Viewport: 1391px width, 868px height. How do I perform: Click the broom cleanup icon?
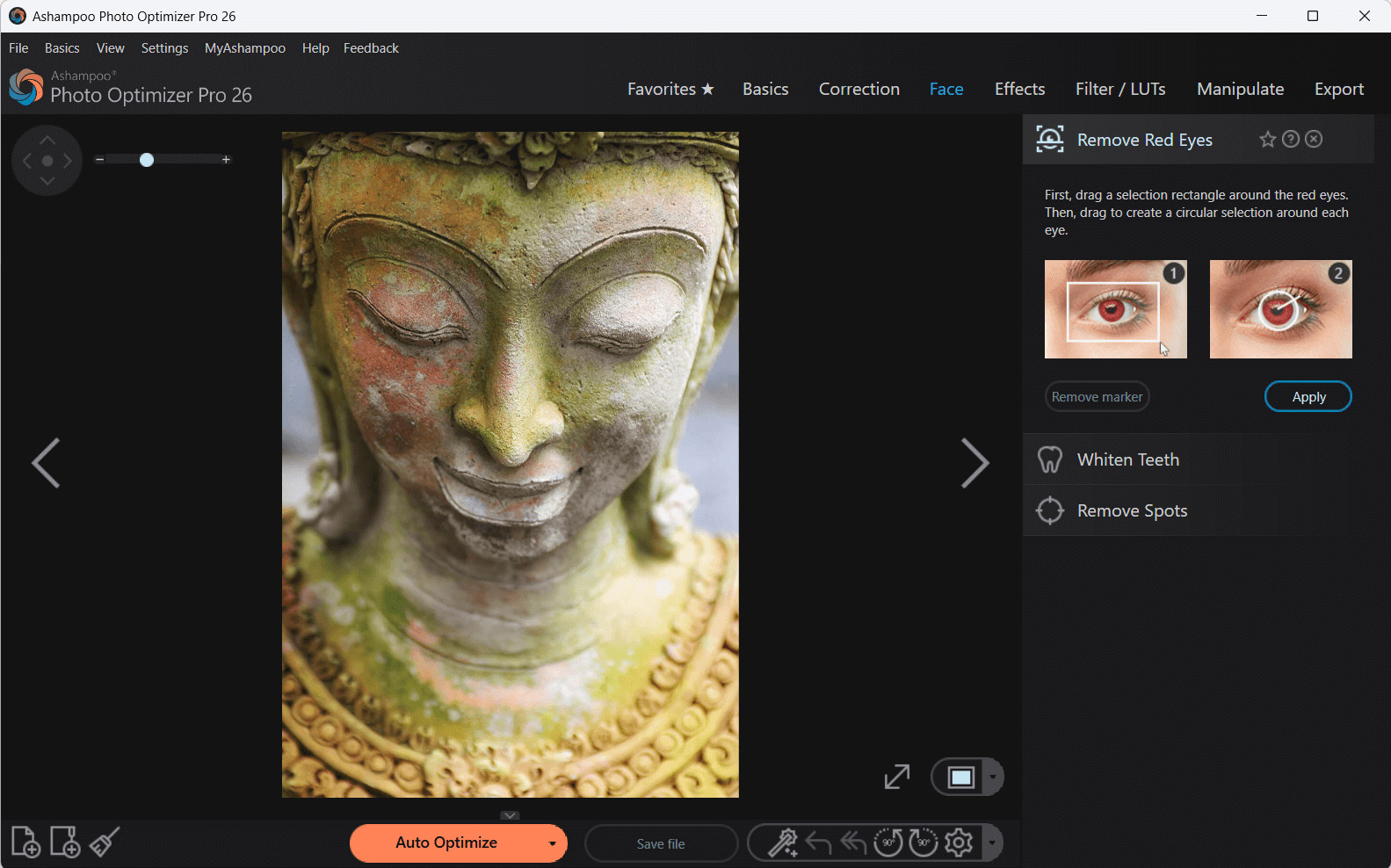click(105, 843)
